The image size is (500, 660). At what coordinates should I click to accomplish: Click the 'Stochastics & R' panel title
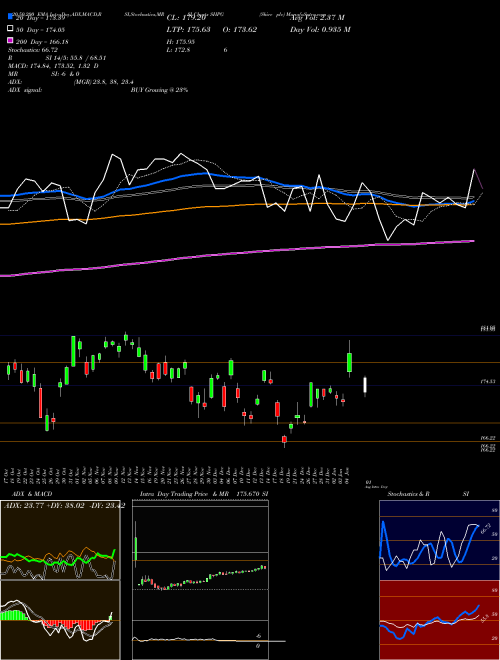[408, 494]
